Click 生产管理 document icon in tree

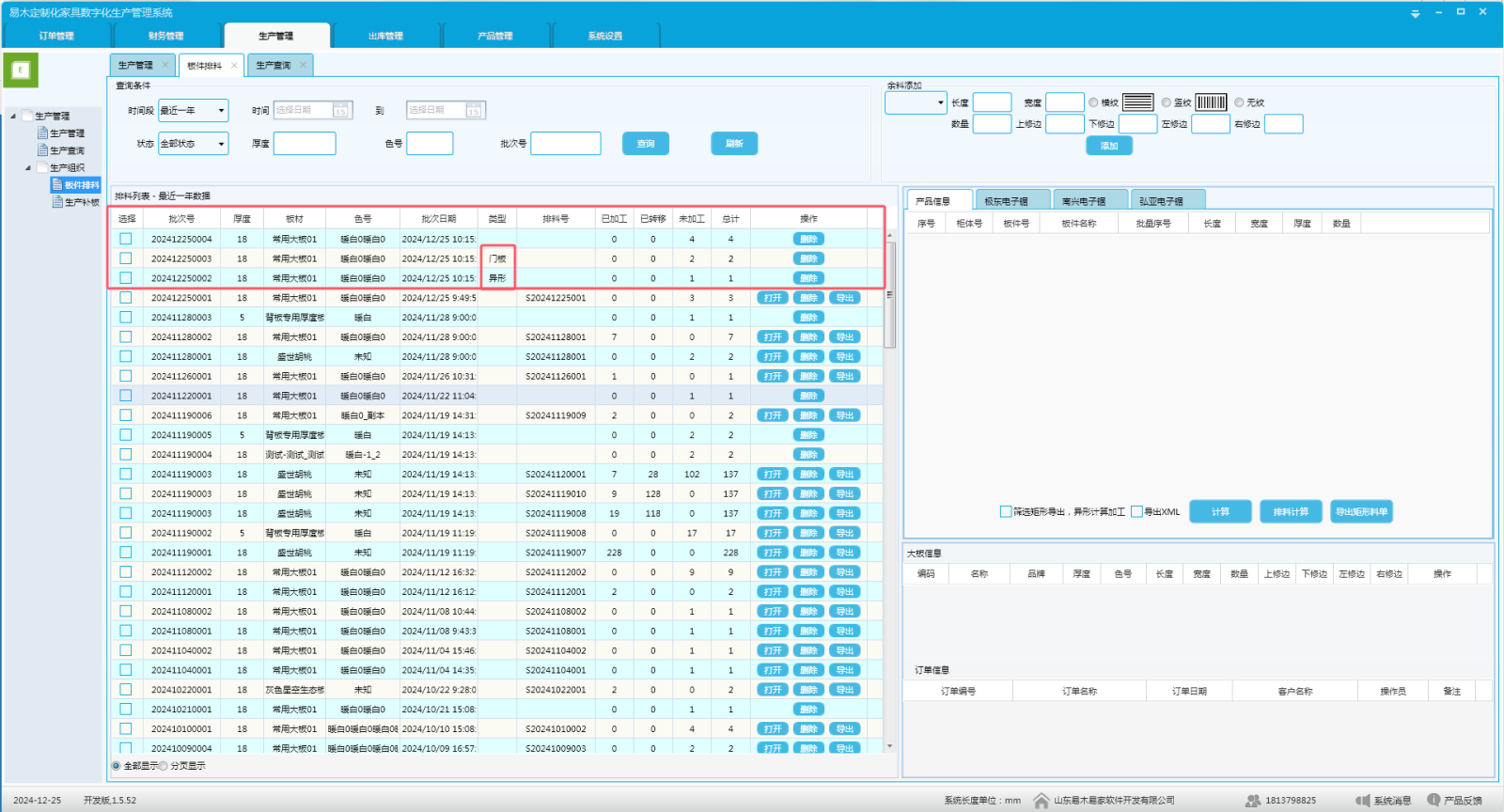(42, 133)
